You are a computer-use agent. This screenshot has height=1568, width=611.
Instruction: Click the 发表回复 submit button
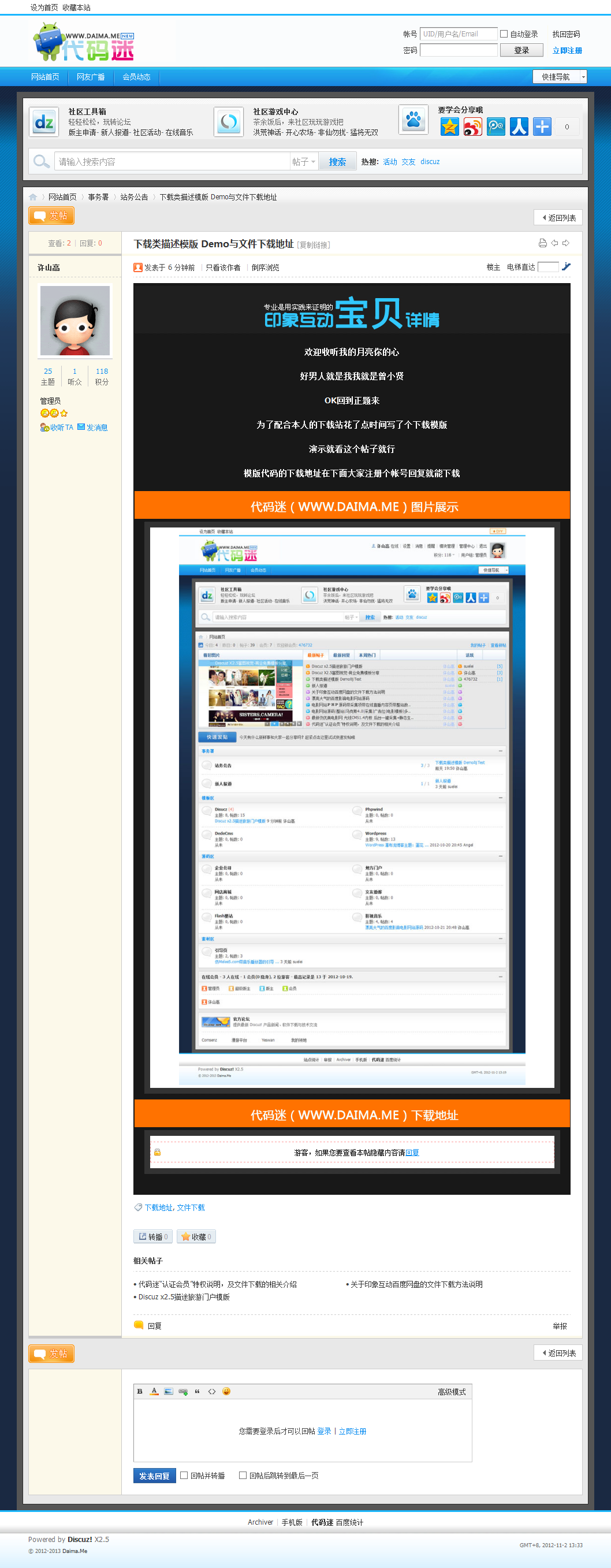click(155, 1476)
